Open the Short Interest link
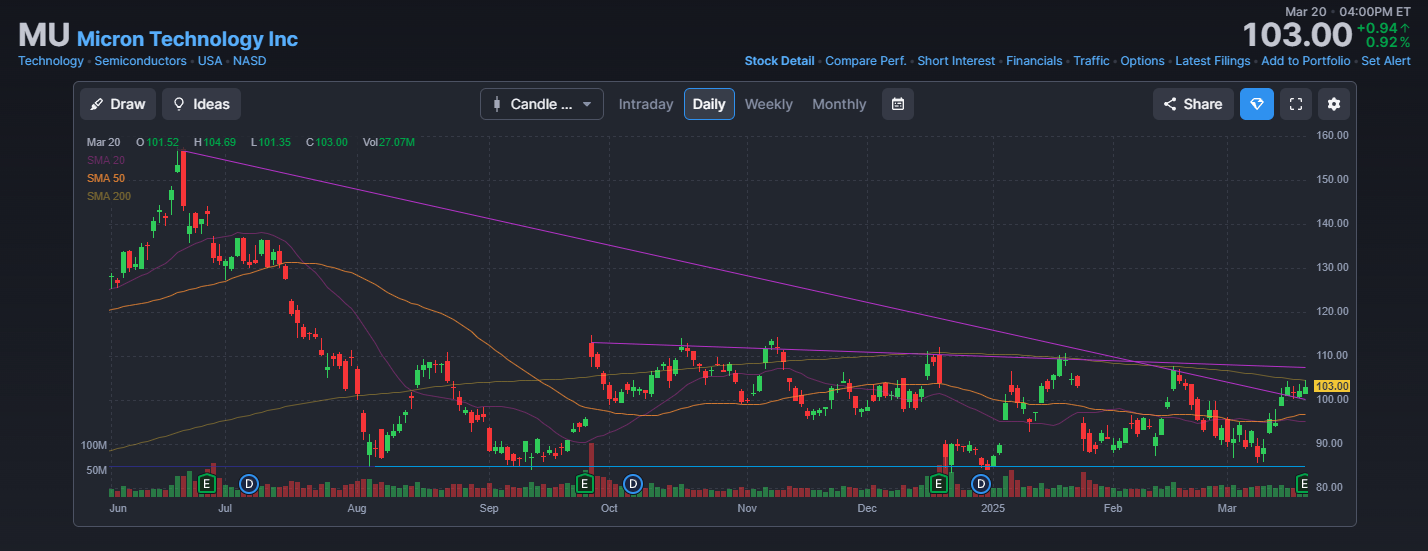1428x551 pixels. (956, 61)
